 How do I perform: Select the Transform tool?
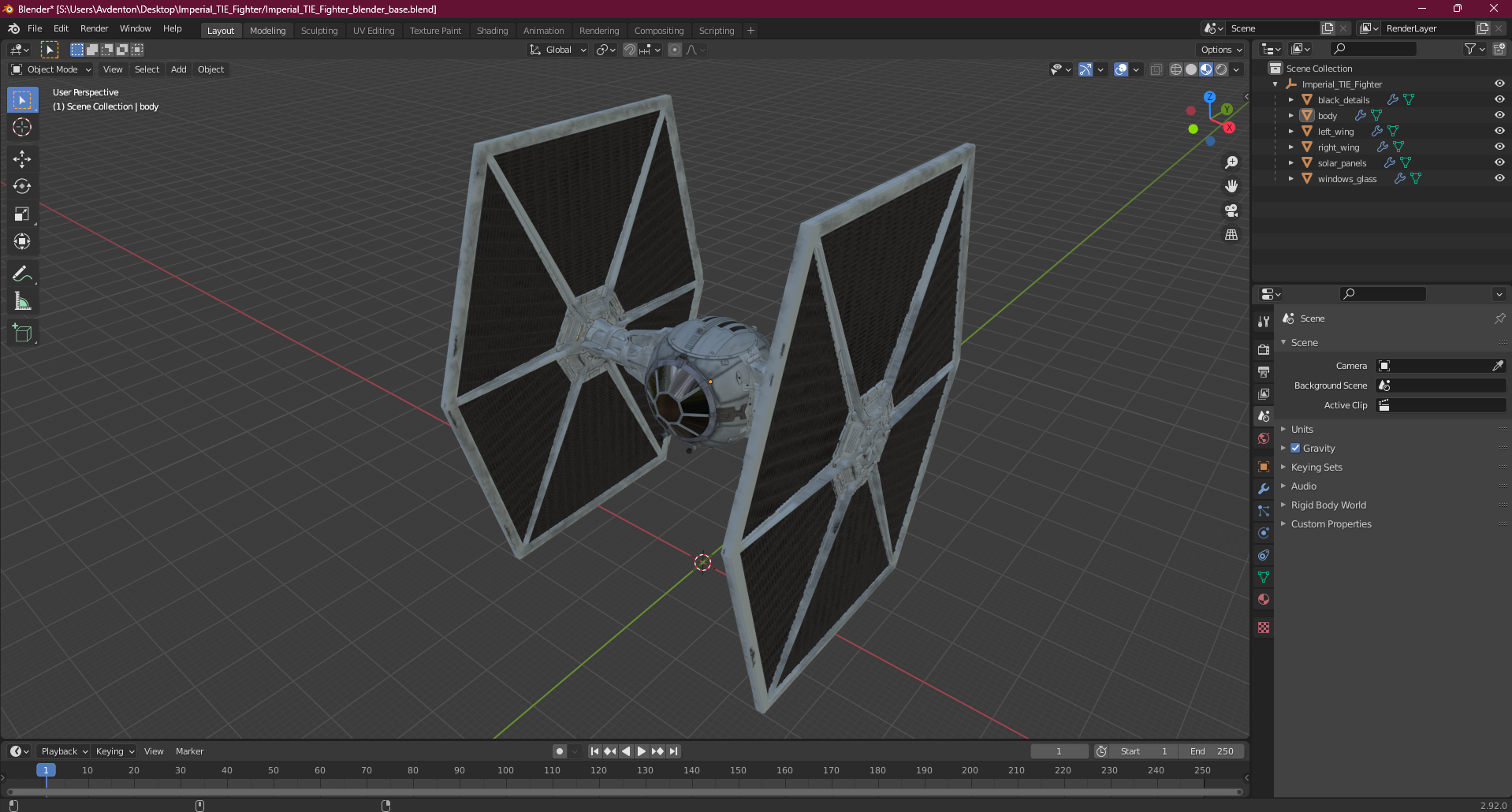[x=22, y=242]
